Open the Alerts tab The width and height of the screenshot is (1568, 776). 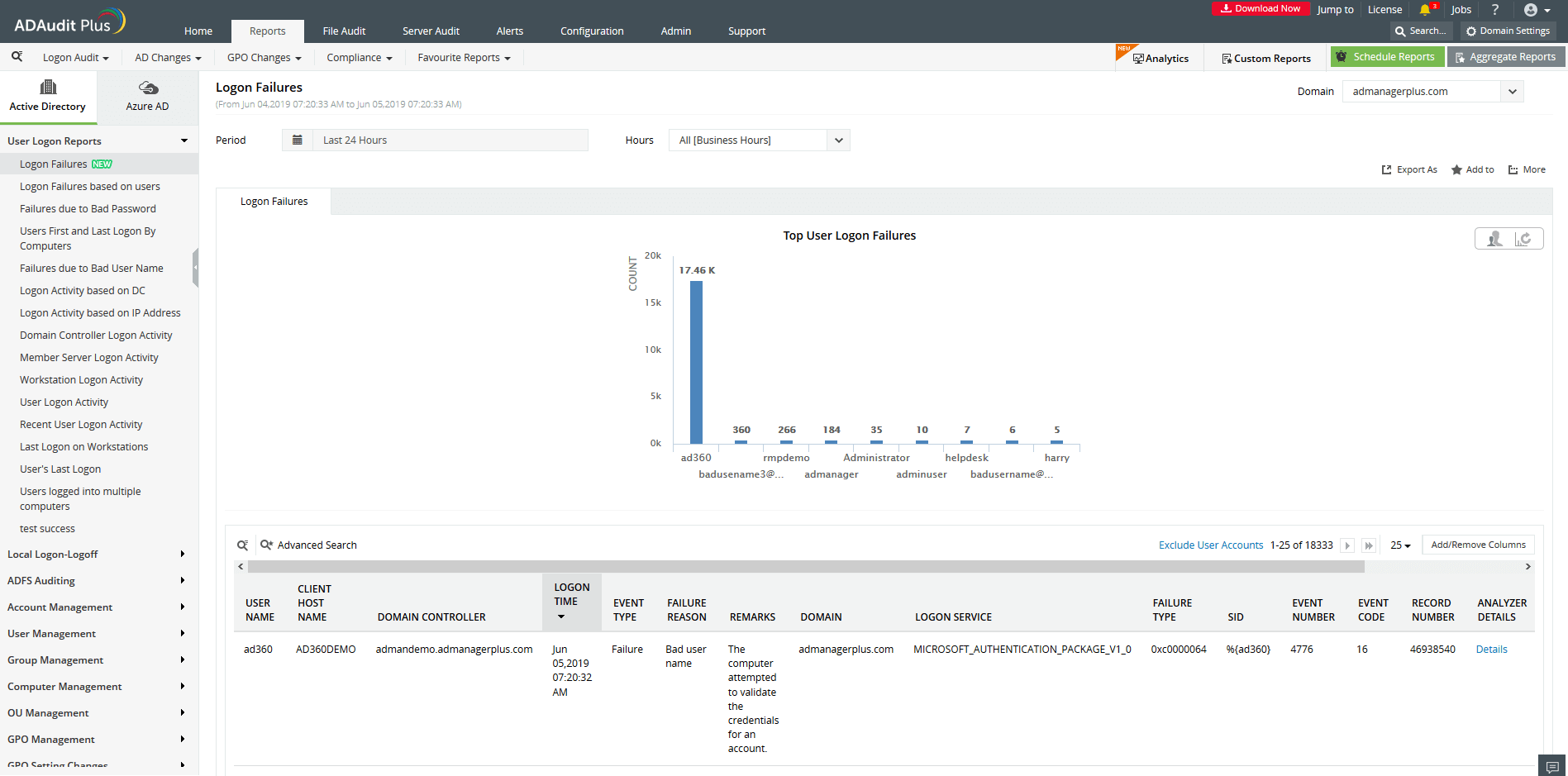click(510, 31)
